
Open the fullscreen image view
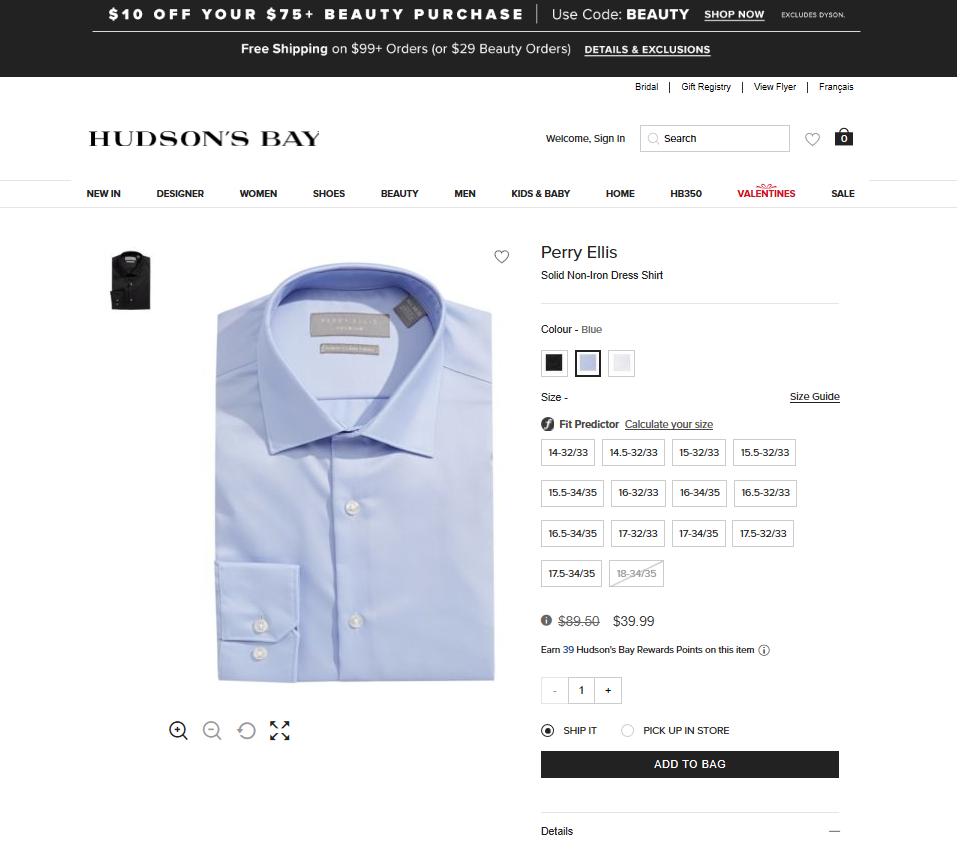tap(280, 730)
